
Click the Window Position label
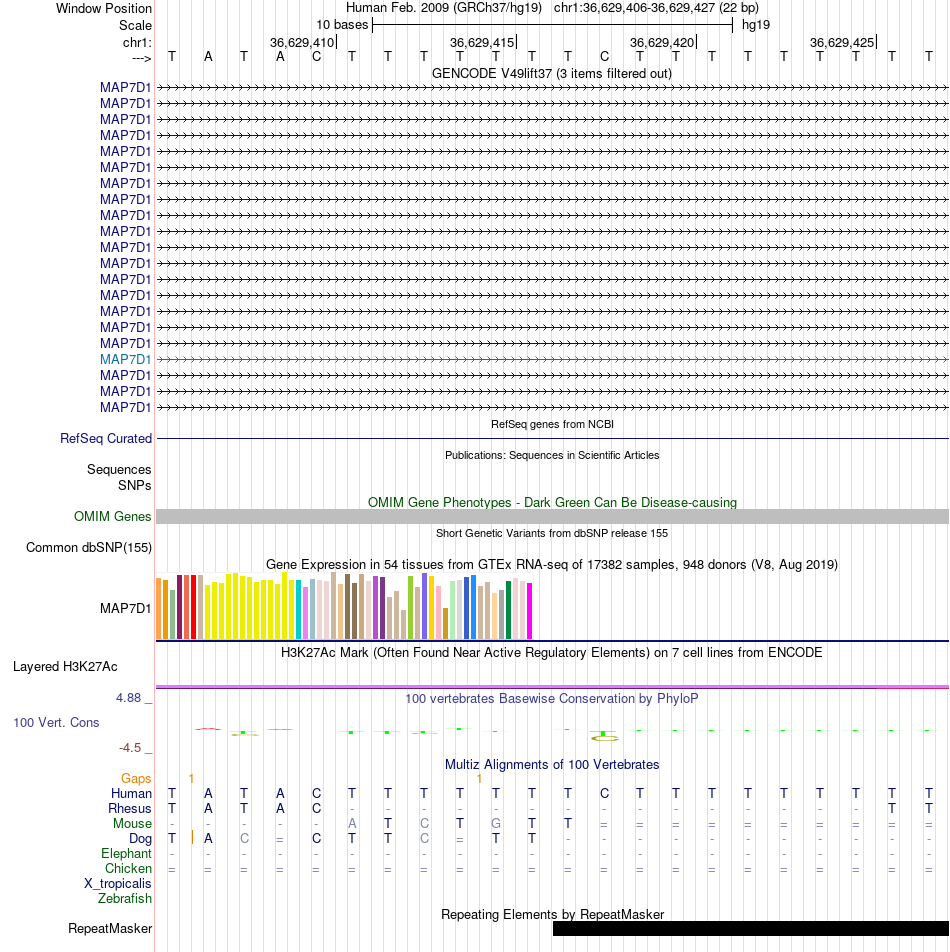tap(104, 8)
